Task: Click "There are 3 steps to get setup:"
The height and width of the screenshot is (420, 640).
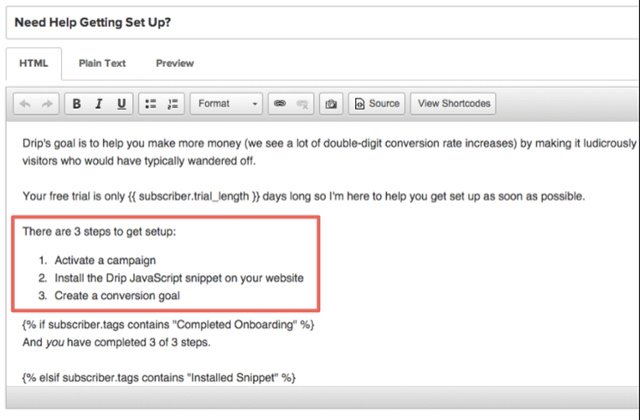Action: pyautogui.click(x=99, y=232)
